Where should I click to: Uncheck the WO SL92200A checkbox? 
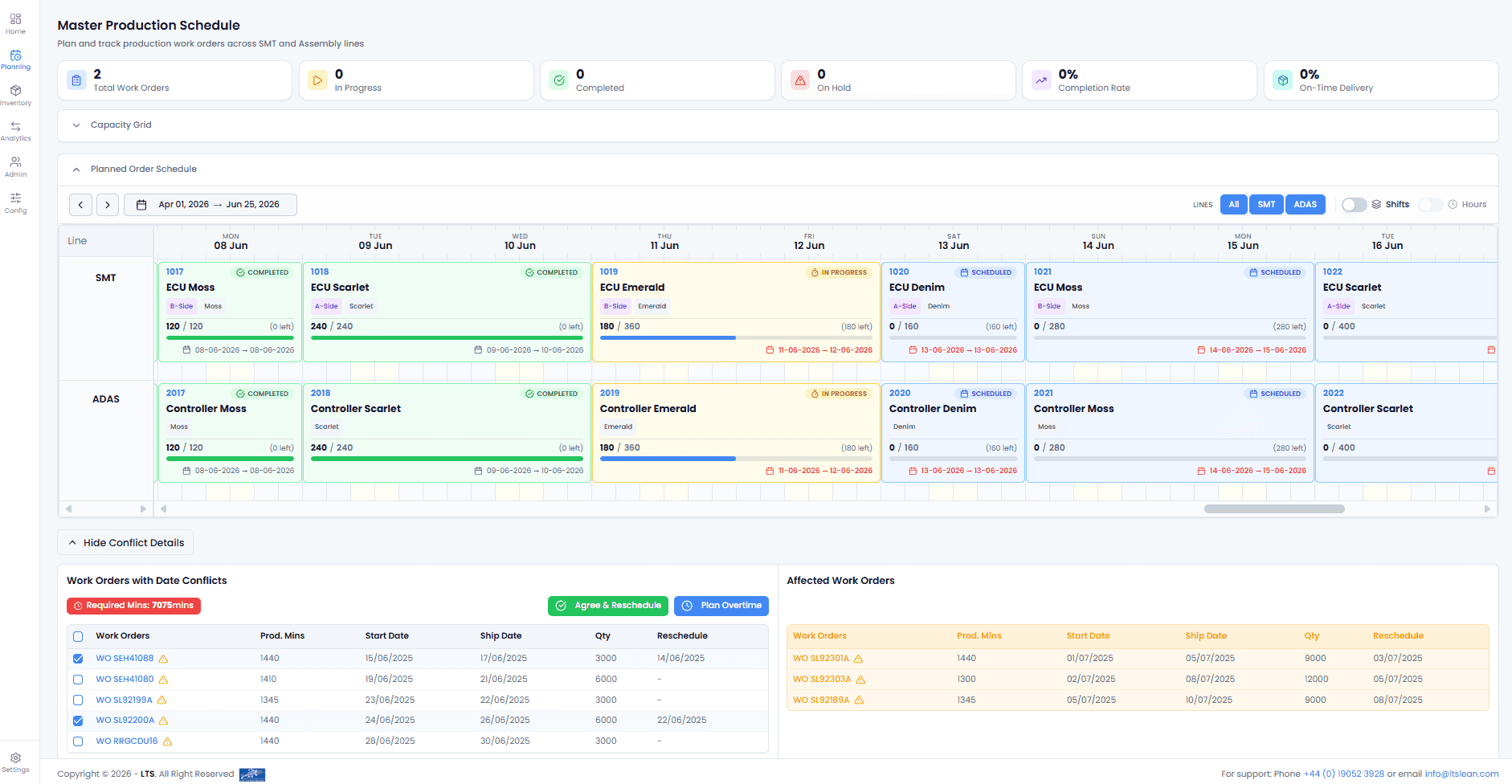point(78,721)
